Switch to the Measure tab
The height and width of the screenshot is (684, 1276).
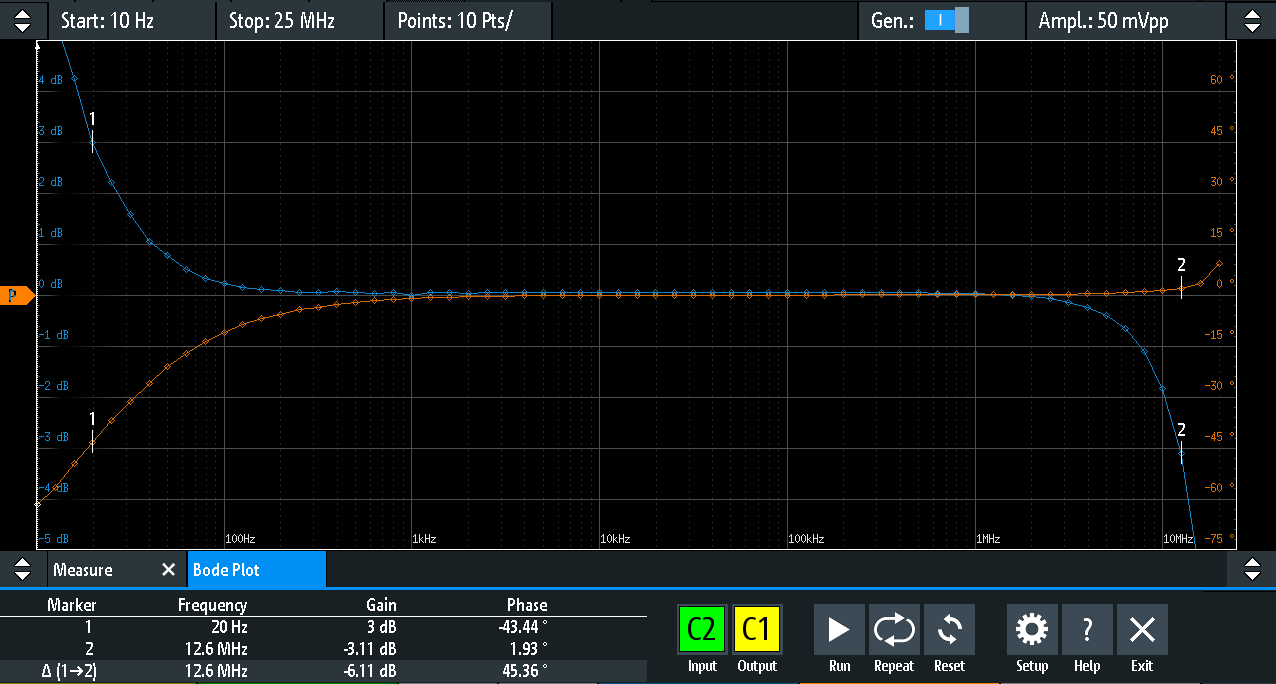coord(83,570)
